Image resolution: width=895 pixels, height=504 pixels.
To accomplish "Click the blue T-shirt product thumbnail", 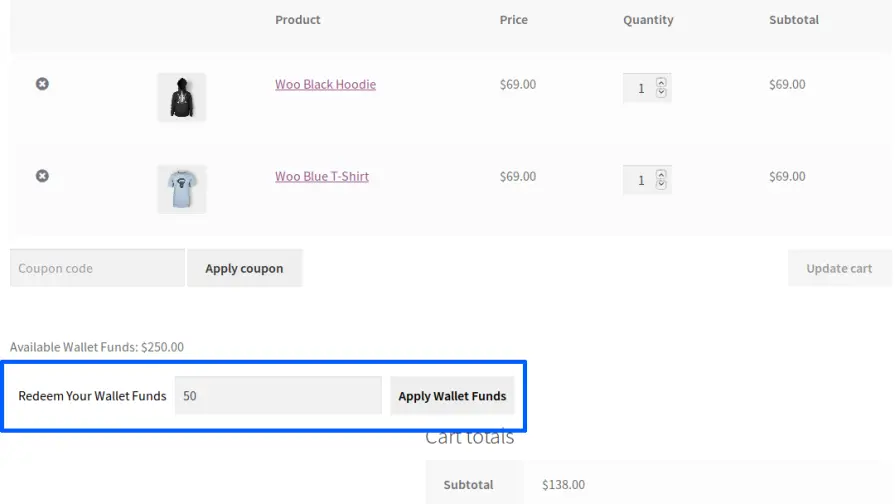I will point(181,189).
